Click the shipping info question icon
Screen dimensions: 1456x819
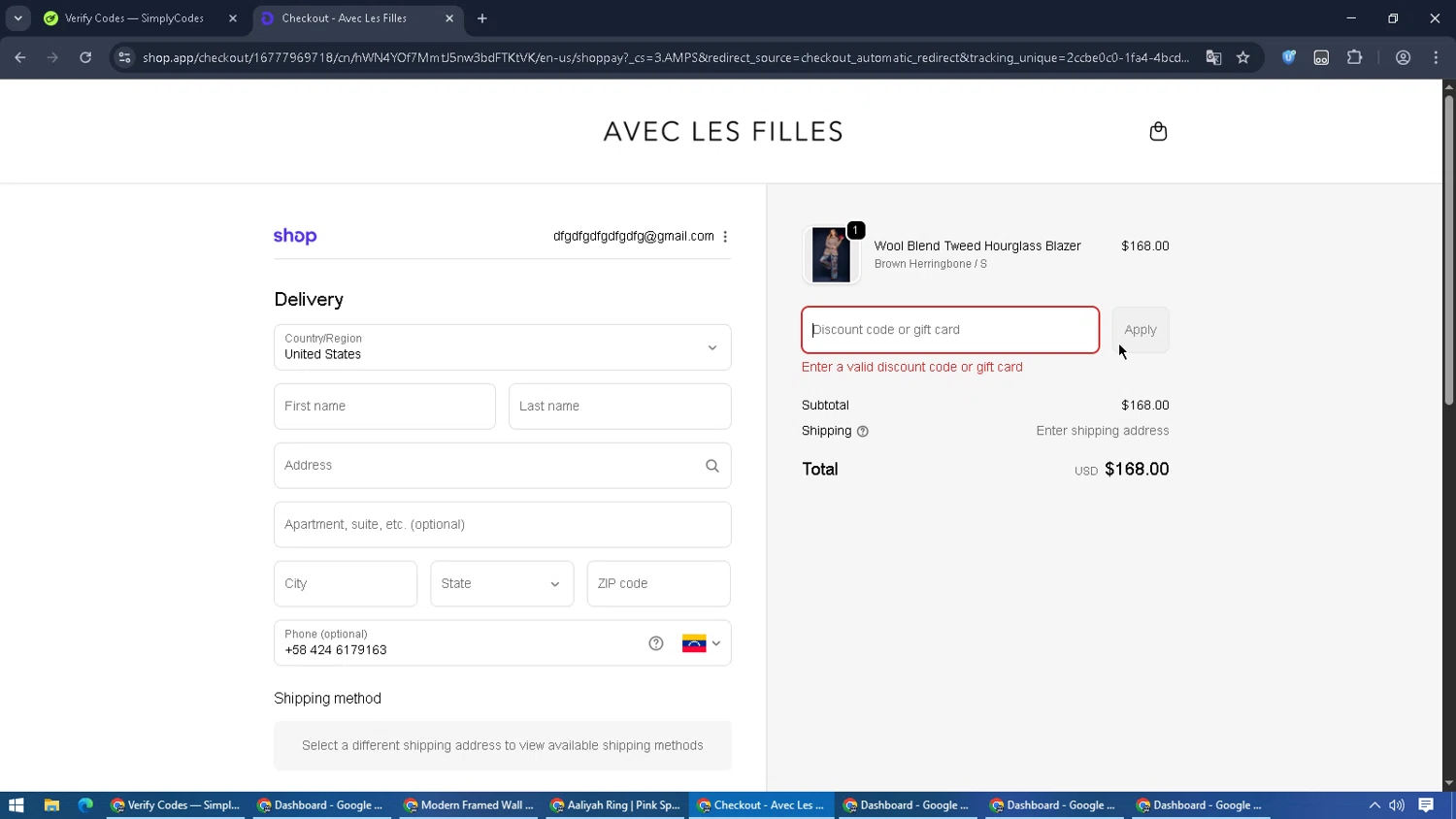(x=863, y=431)
